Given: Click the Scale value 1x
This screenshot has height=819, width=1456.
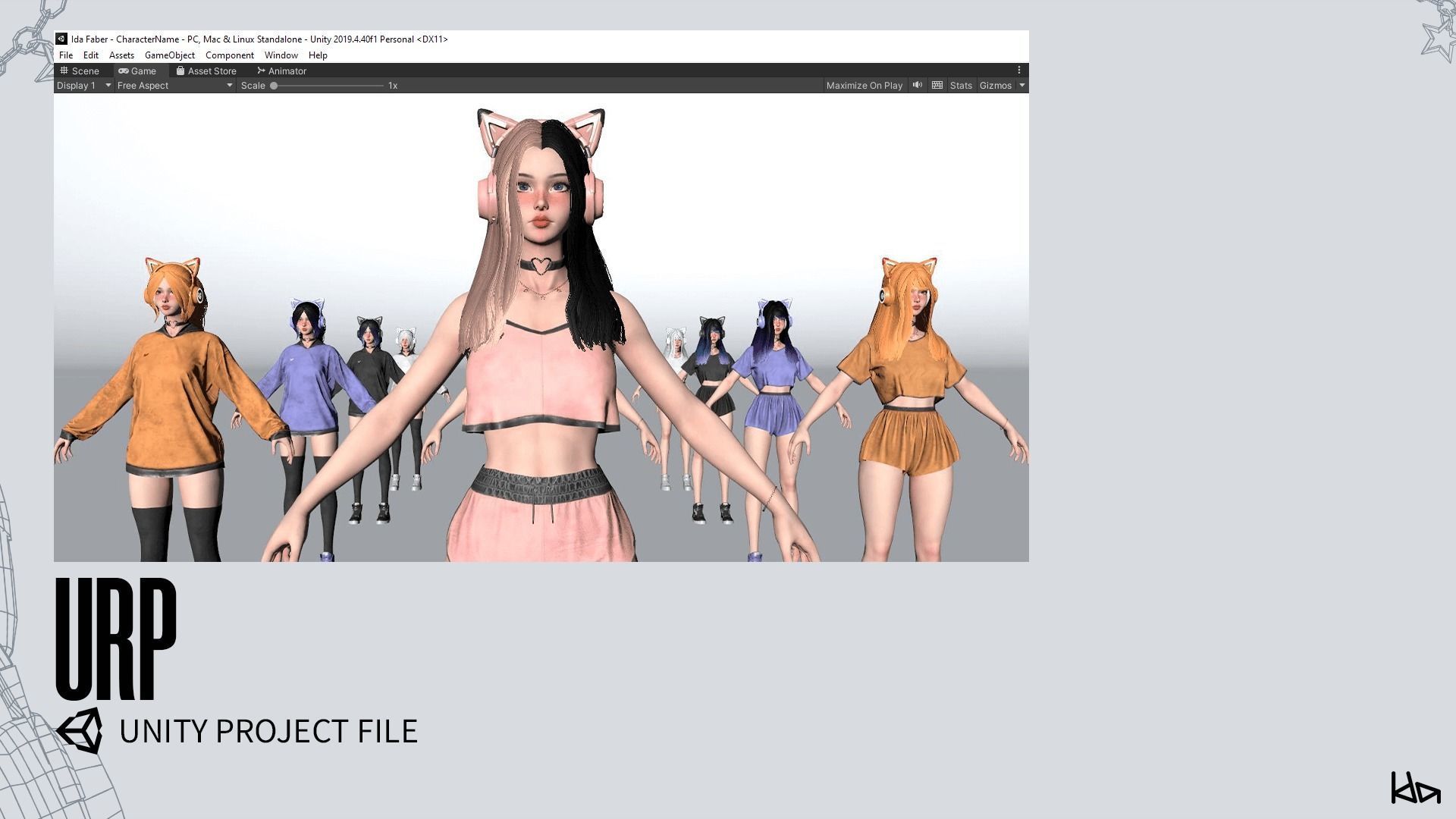Looking at the screenshot, I should point(393,86).
